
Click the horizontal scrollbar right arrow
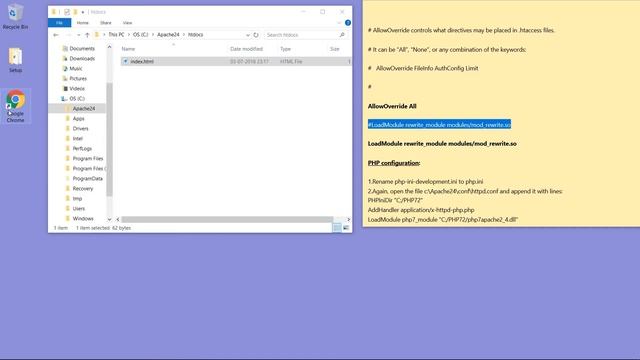pos(349,220)
